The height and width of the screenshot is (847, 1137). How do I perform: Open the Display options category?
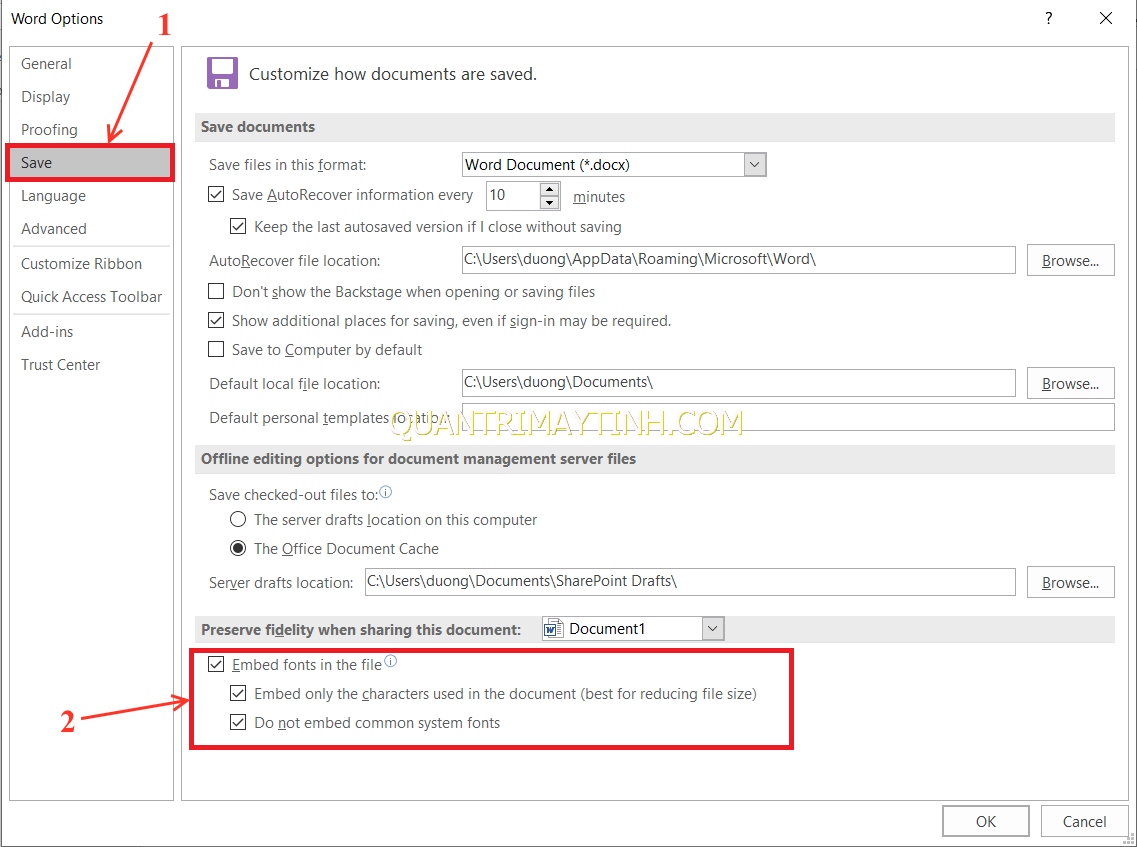pyautogui.click(x=91, y=96)
